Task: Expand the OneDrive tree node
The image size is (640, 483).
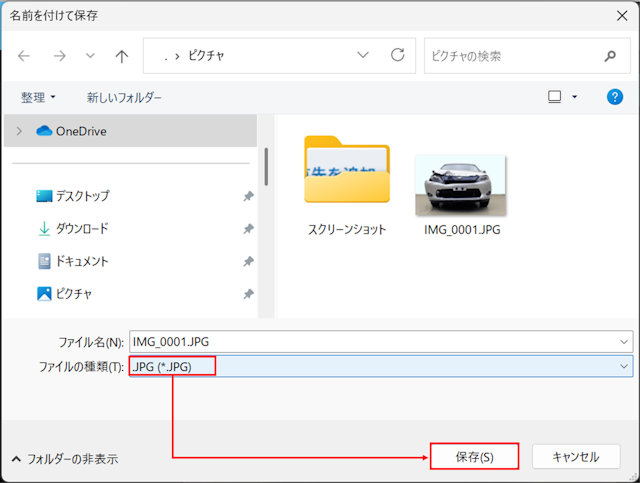Action: (x=19, y=131)
